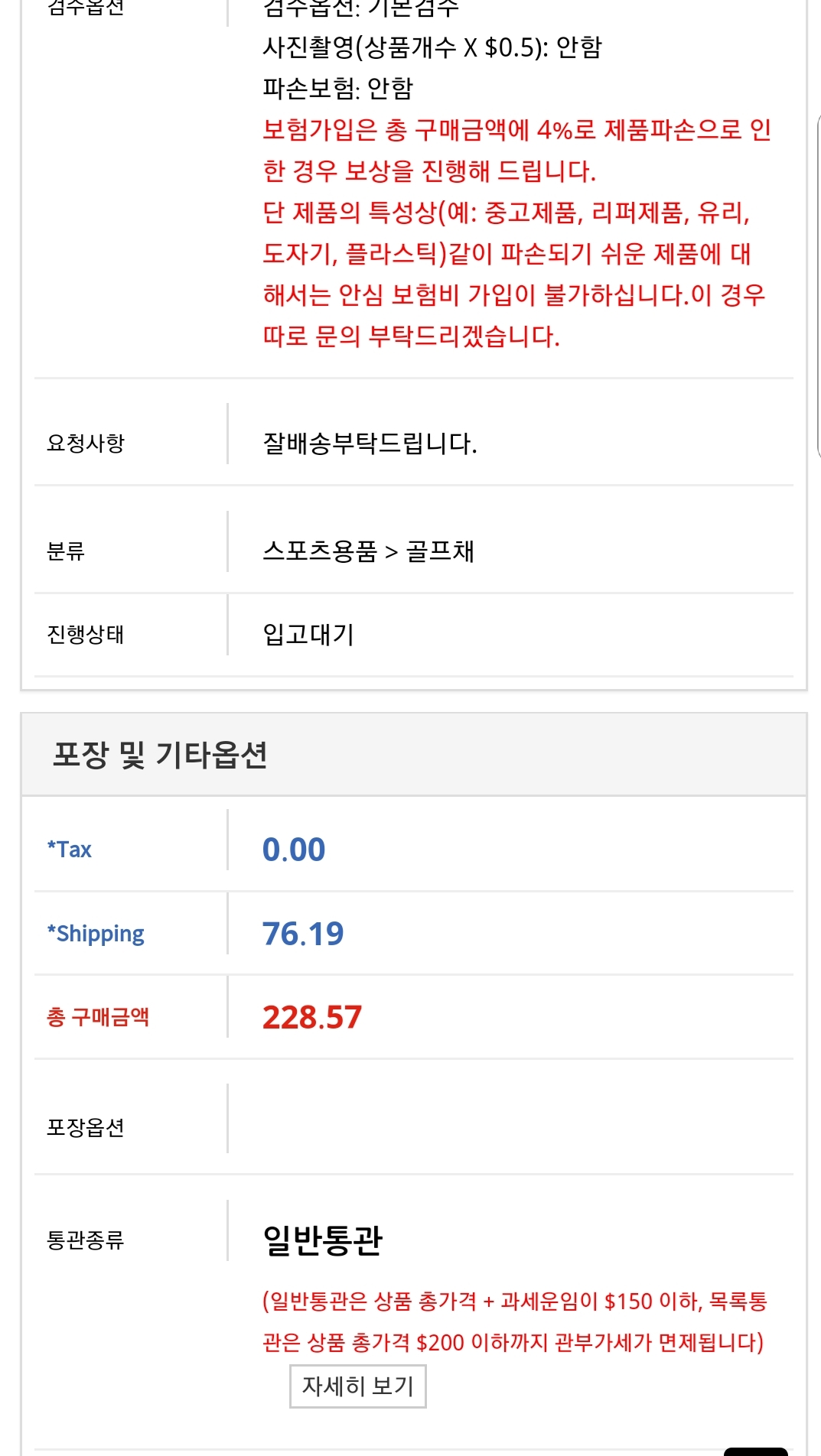The height and width of the screenshot is (1456, 821).
Task: Click the 포장 및 기타옵션 section header
Action: click(x=160, y=755)
